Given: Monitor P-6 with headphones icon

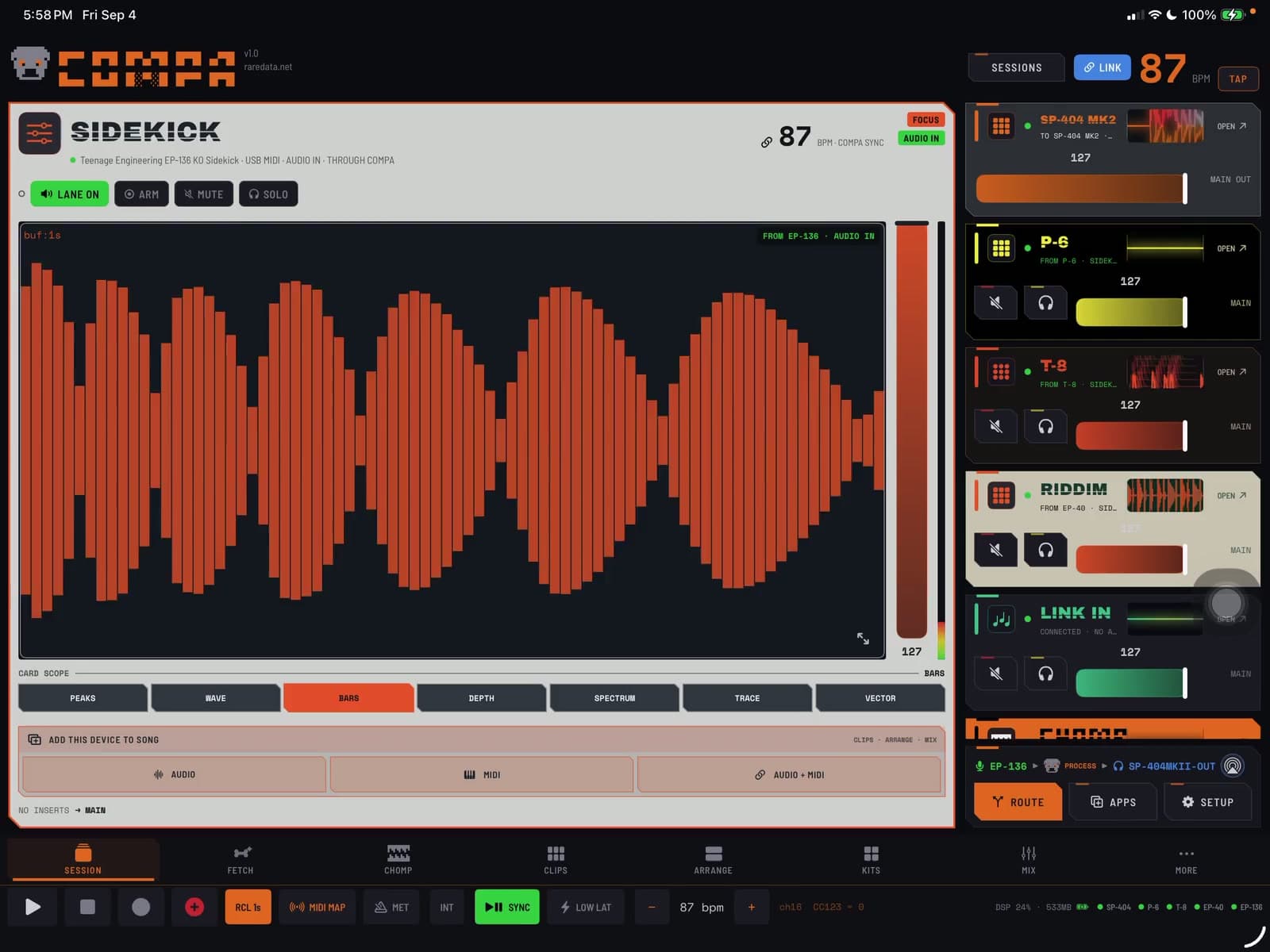Looking at the screenshot, I should click(x=1045, y=303).
